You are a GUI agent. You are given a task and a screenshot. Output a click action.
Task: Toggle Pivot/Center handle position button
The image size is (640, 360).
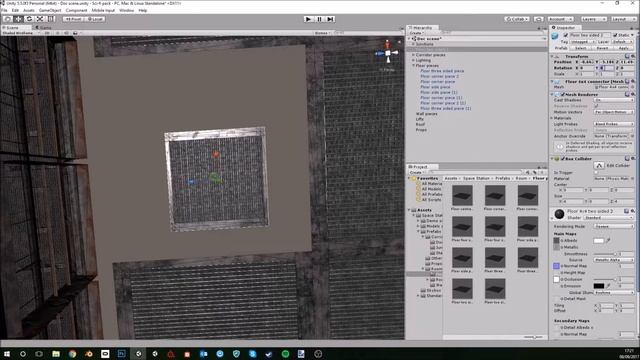pyautogui.click(x=73, y=19)
